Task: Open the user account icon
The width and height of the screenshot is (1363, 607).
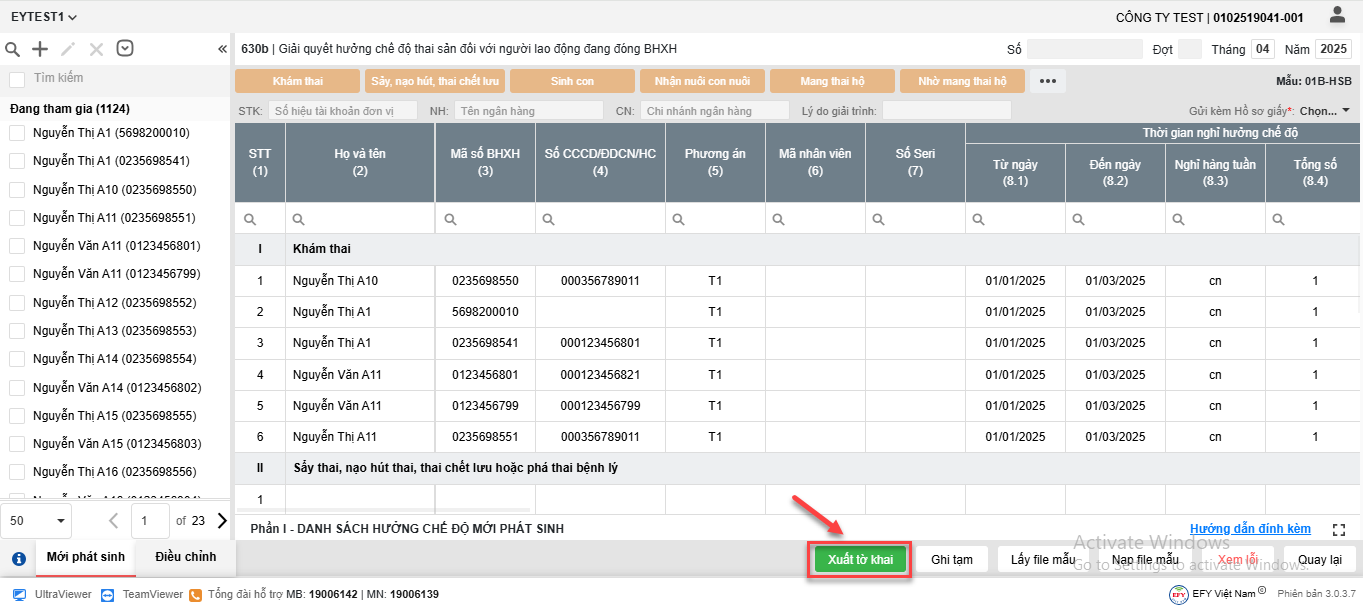Action: point(1337,15)
